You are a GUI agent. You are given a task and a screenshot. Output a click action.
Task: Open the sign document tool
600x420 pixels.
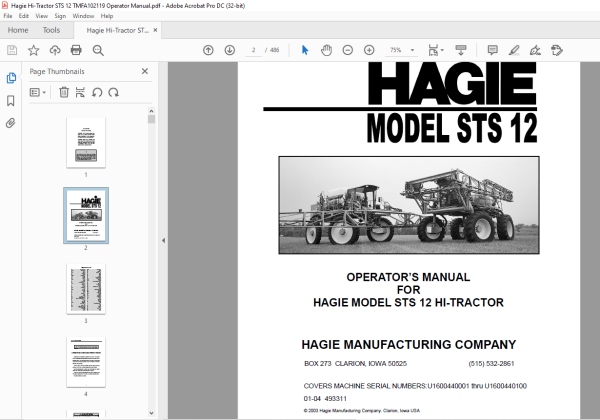(535, 50)
